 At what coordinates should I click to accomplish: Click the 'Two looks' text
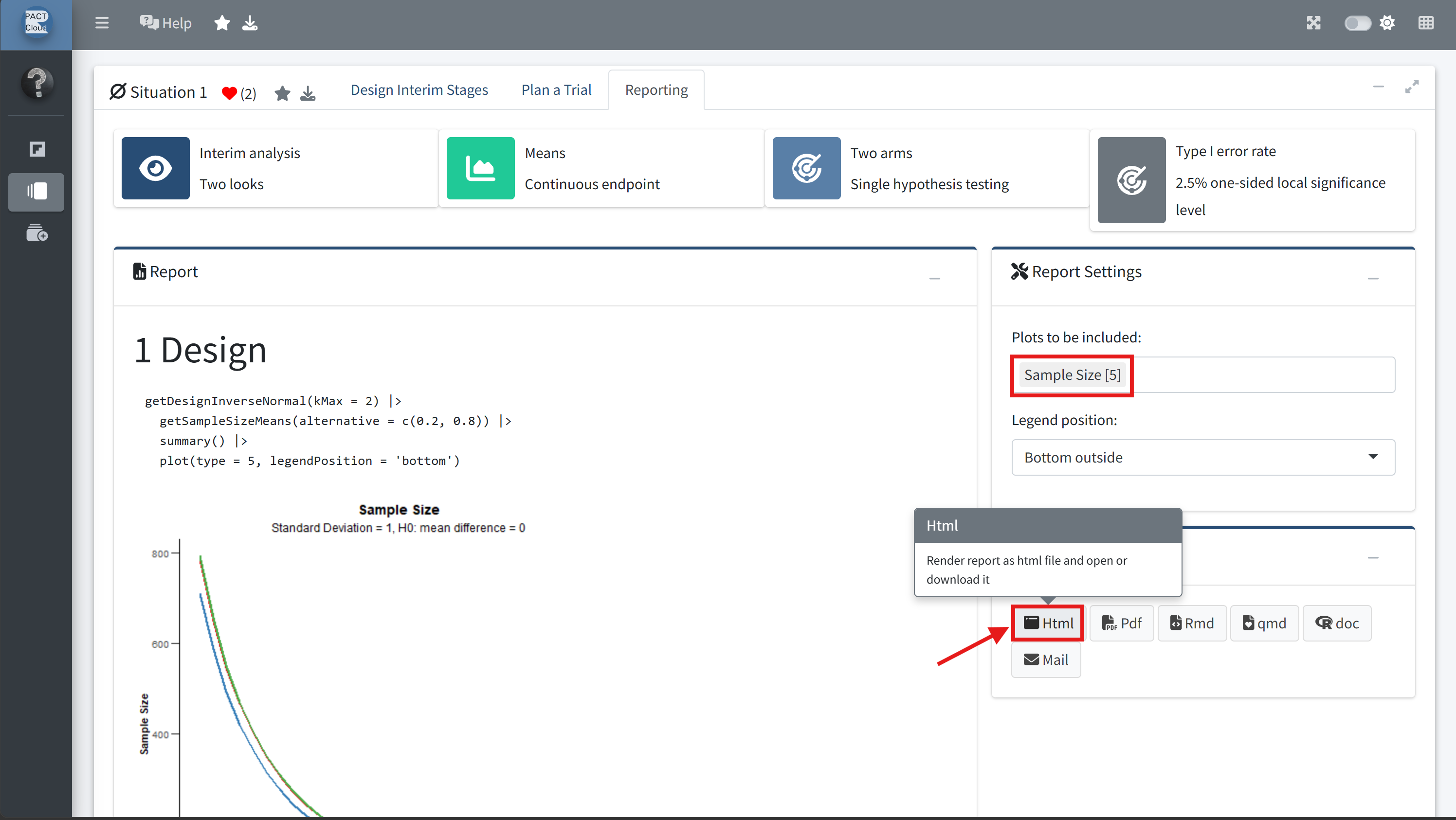(231, 184)
